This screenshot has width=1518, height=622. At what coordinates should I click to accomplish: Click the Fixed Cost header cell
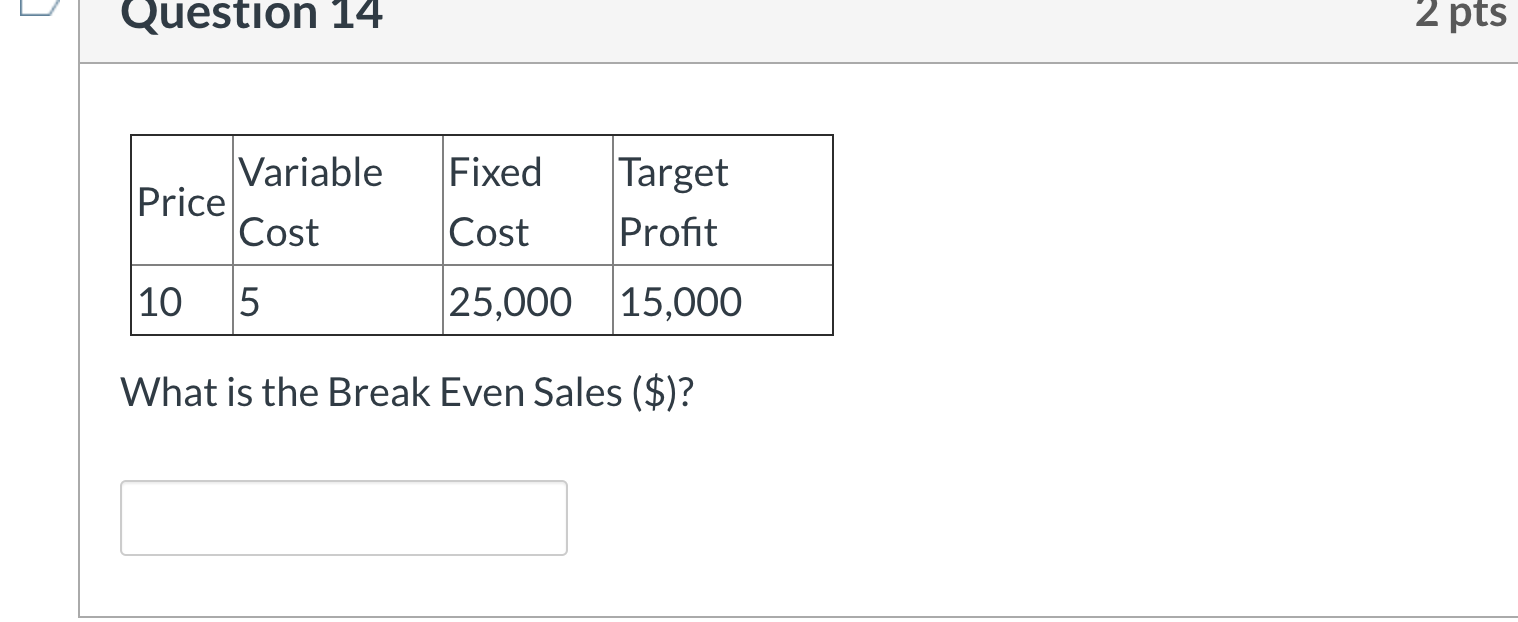click(495, 200)
